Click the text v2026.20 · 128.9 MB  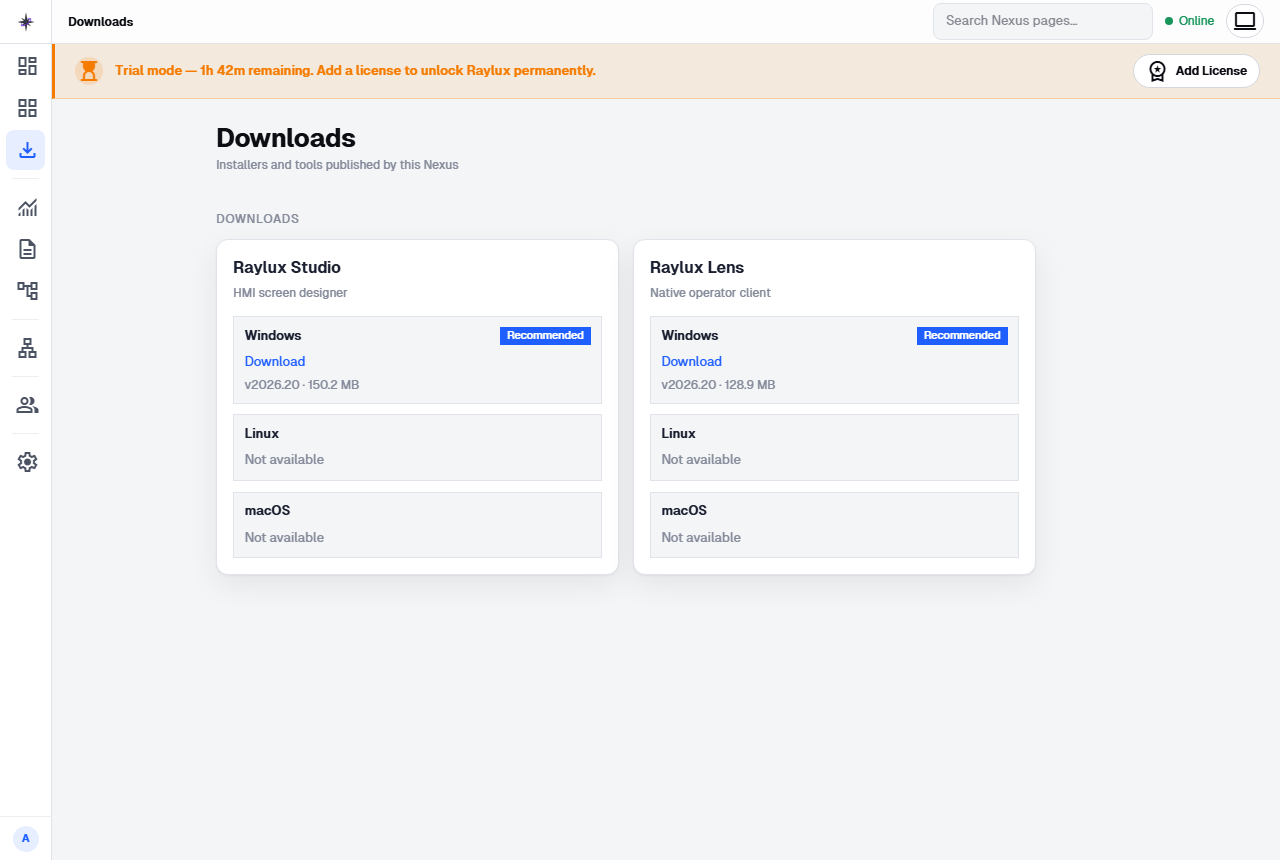coord(718,385)
